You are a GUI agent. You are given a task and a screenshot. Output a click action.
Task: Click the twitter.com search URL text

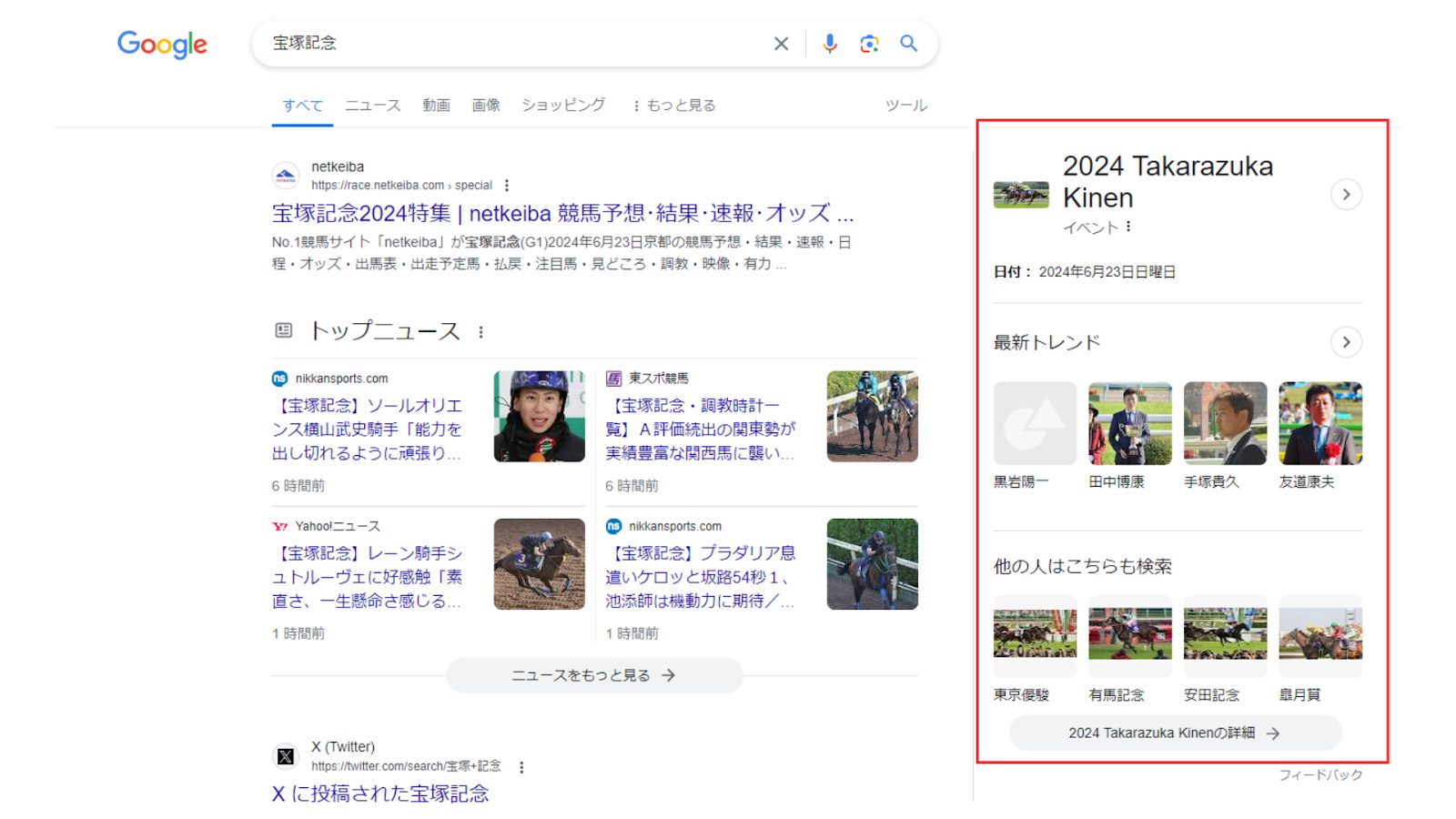click(406, 766)
